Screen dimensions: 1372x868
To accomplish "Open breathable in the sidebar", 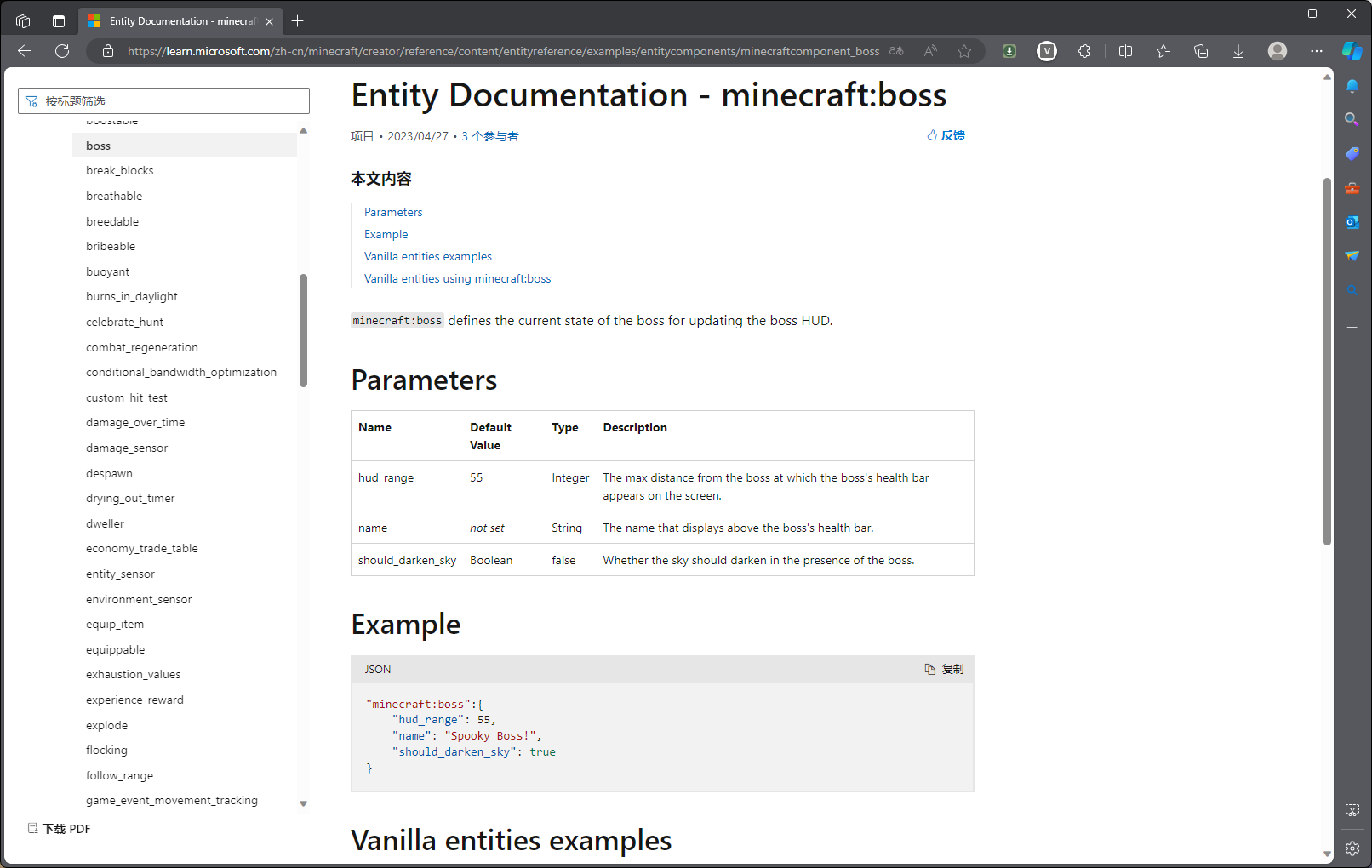I will (114, 196).
